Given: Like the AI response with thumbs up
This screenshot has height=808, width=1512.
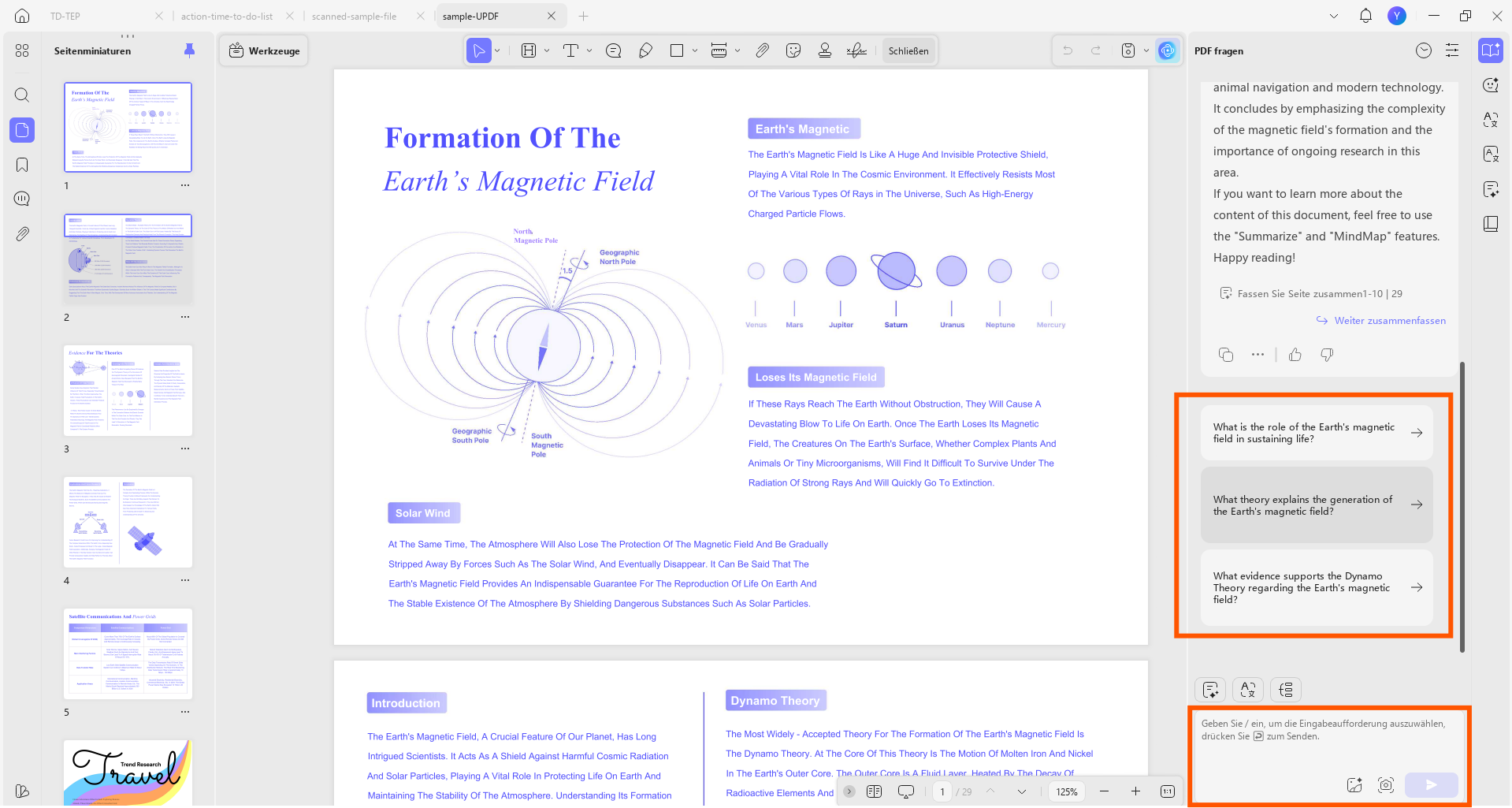Looking at the screenshot, I should tap(1295, 355).
